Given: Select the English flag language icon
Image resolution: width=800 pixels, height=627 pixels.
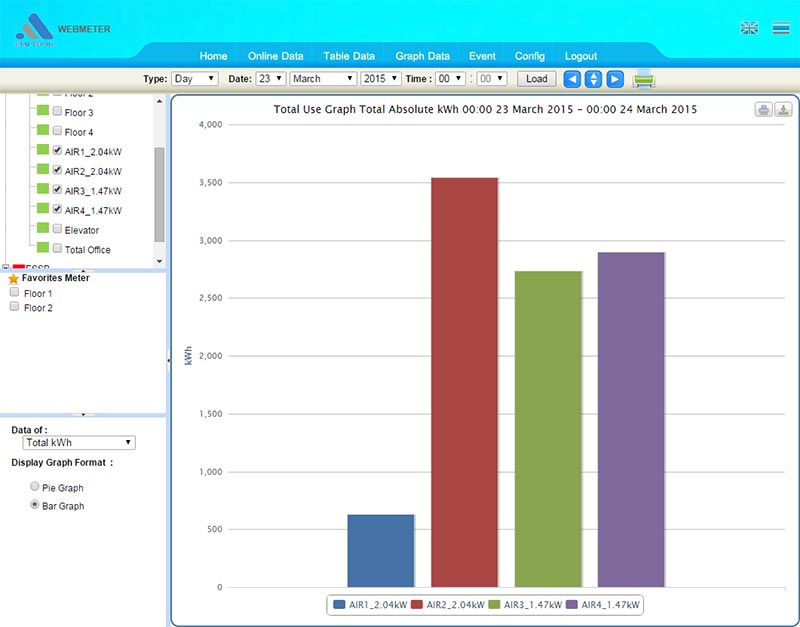Looking at the screenshot, I should click(x=750, y=27).
